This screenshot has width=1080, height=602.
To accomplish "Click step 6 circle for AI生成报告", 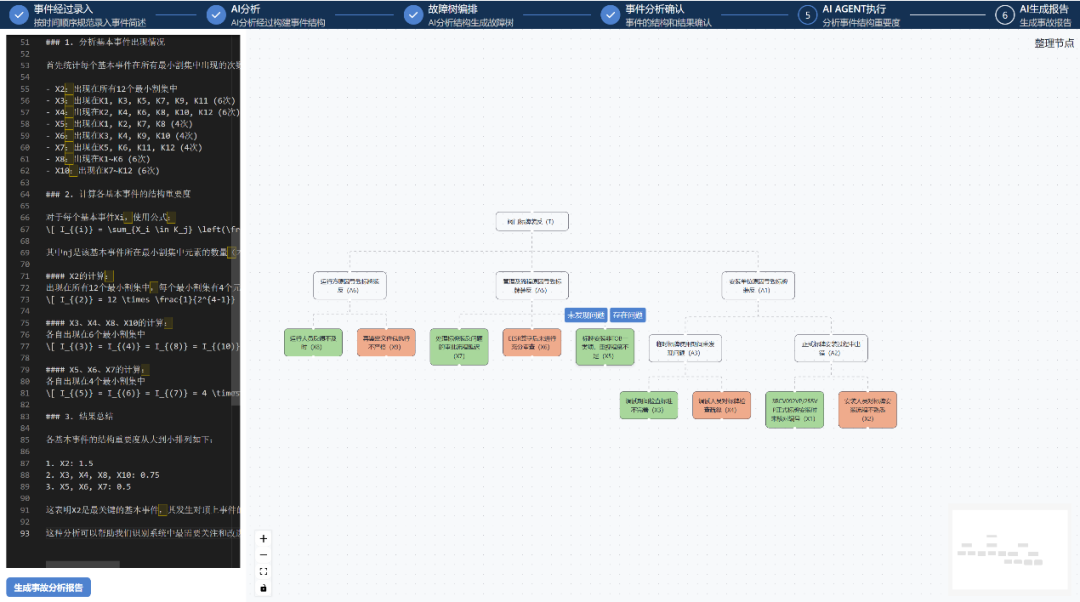I will click(x=1004, y=14).
